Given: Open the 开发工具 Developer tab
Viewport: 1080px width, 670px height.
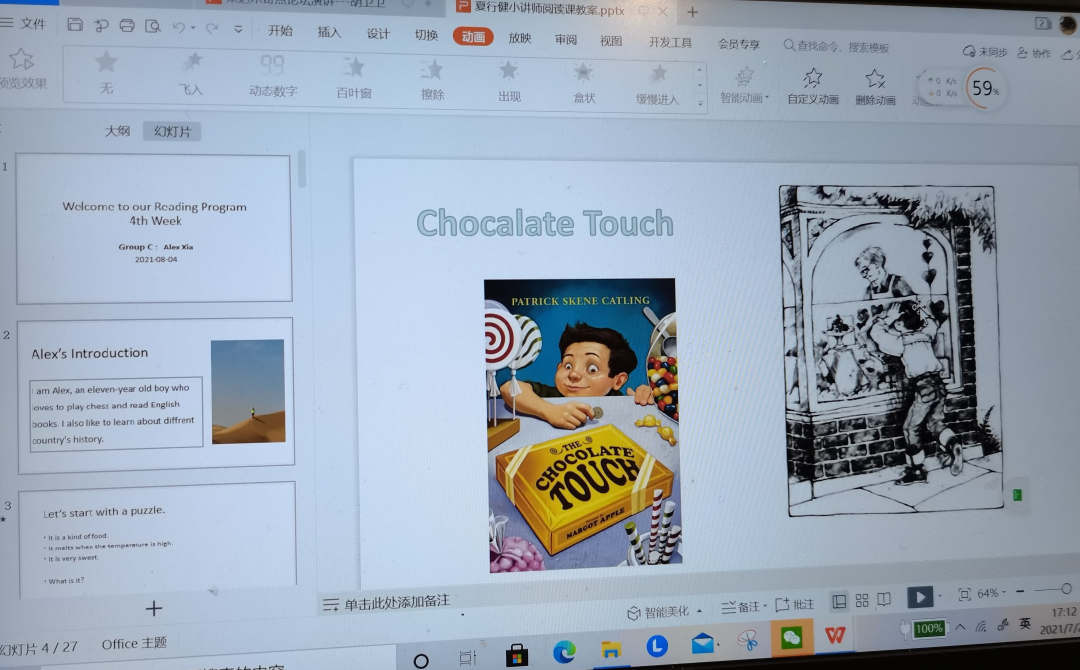Looking at the screenshot, I should point(670,43).
